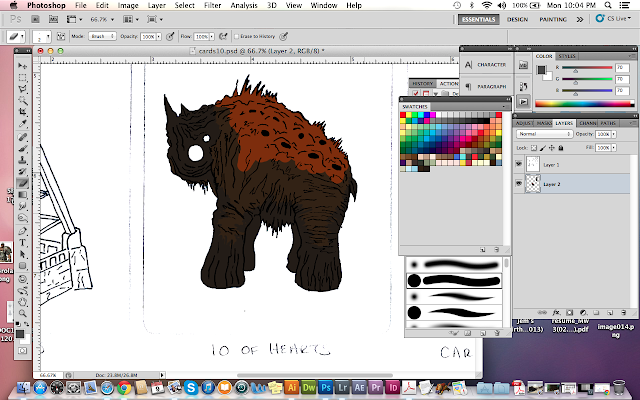640x400 pixels.
Task: Switch to the Painting workspace
Action: click(x=553, y=19)
